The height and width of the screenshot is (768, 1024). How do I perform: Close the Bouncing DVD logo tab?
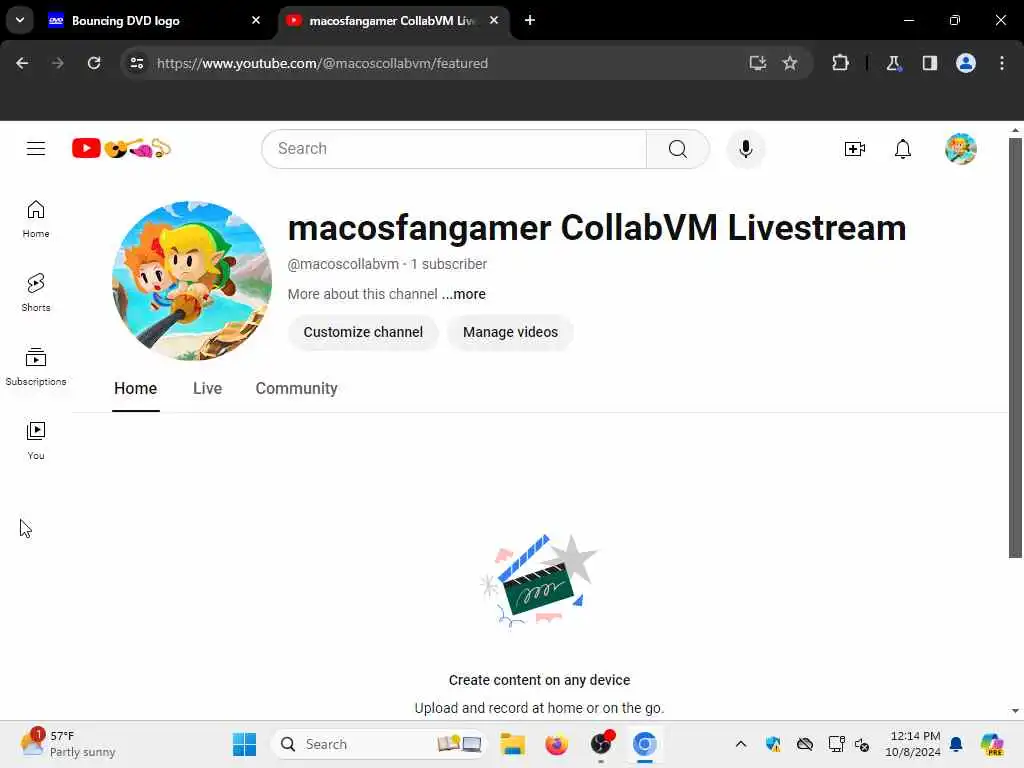point(256,20)
